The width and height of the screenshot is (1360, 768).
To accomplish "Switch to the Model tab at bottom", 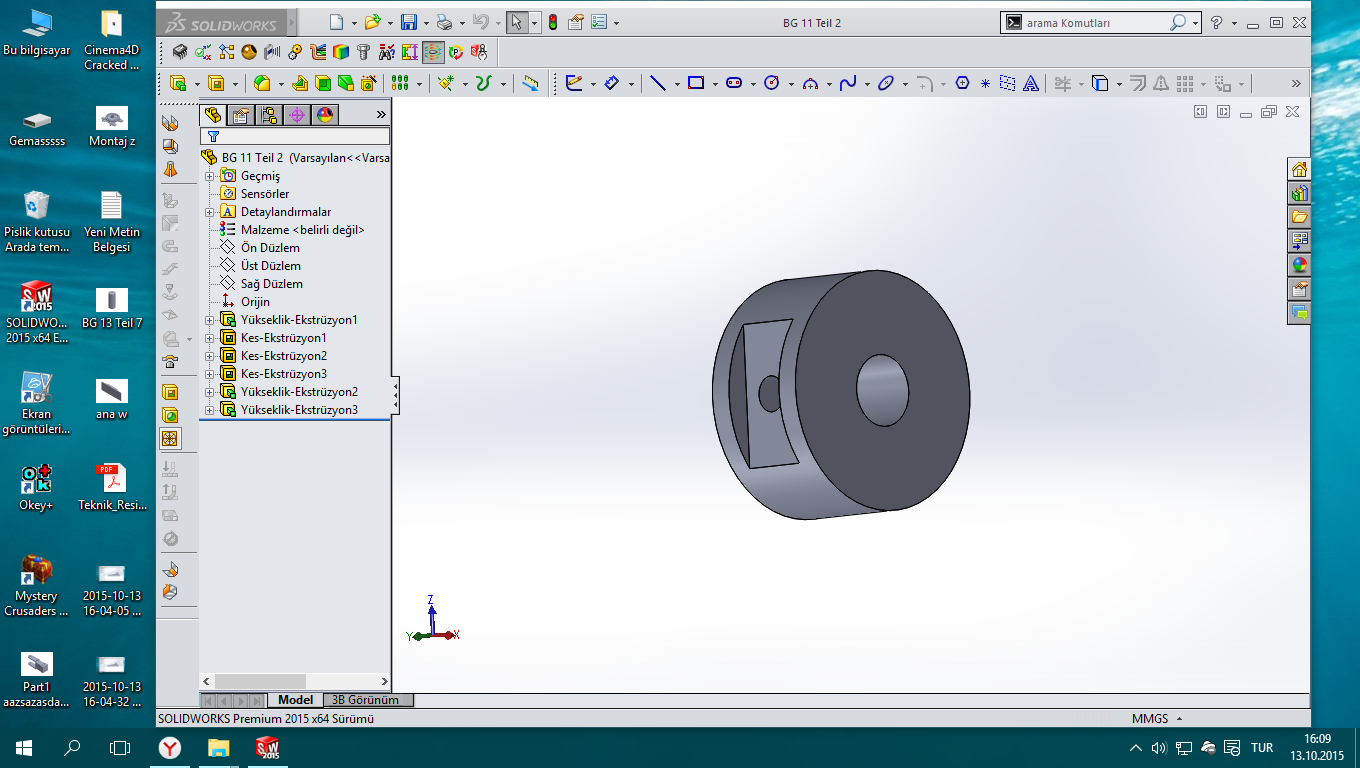I will pyautogui.click(x=295, y=700).
